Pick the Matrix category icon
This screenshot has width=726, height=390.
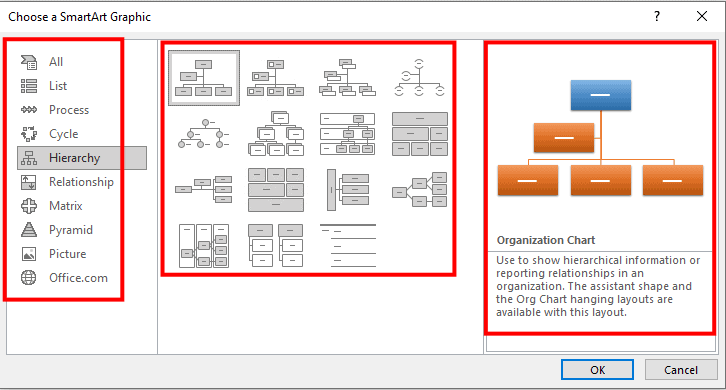pos(29,206)
